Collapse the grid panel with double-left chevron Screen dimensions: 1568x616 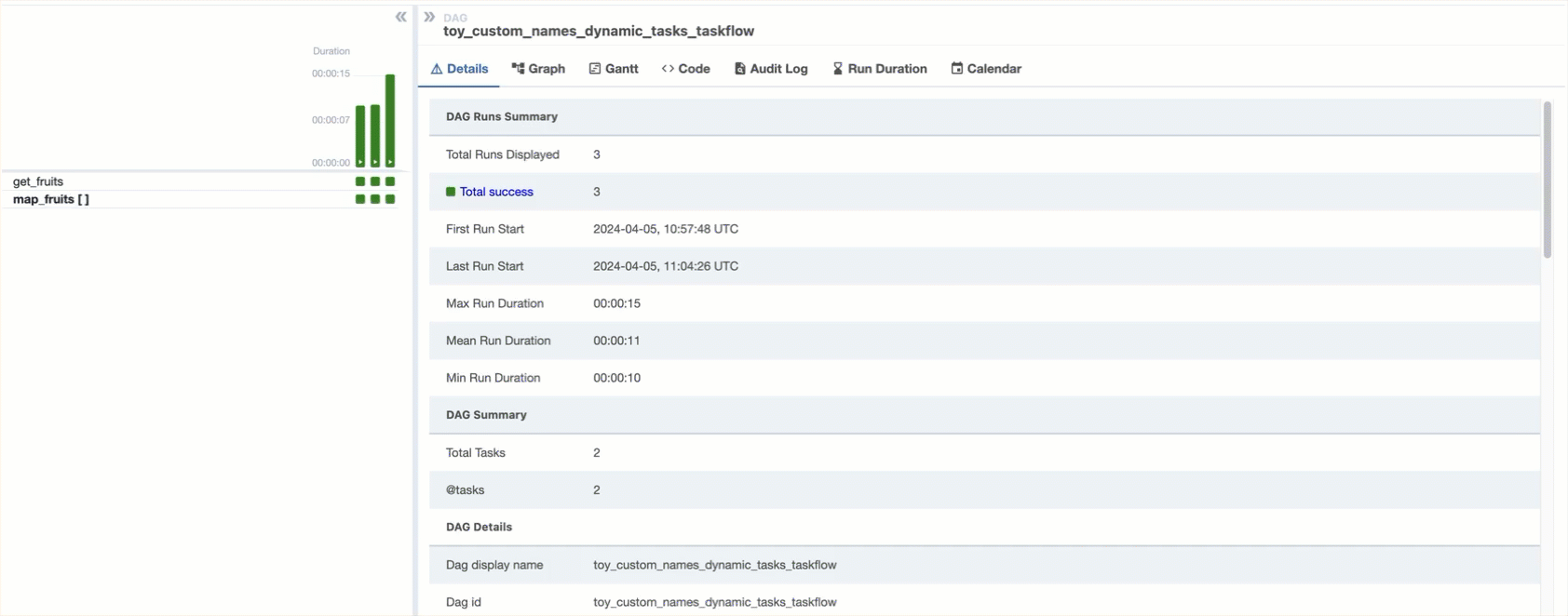point(400,17)
